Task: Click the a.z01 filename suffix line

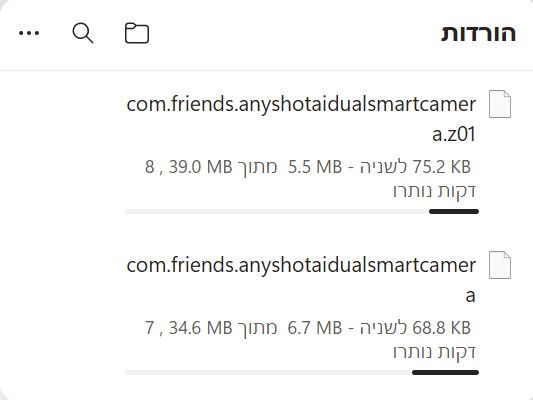Action: coord(454,134)
